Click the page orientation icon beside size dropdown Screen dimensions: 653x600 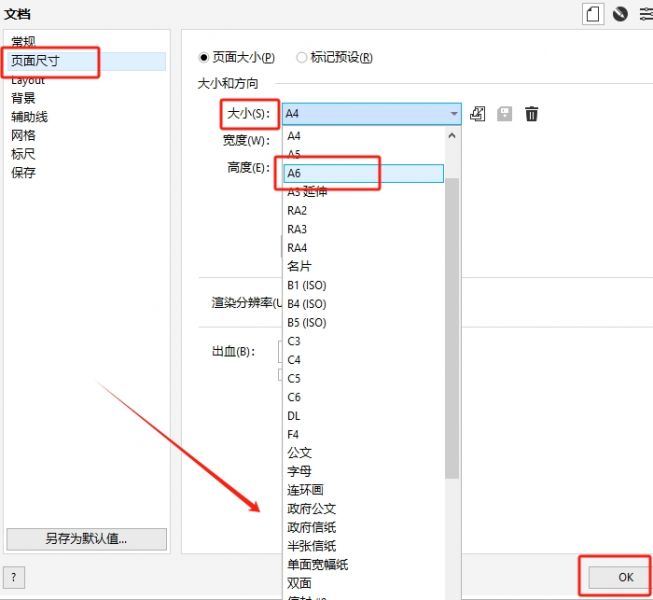coord(477,114)
